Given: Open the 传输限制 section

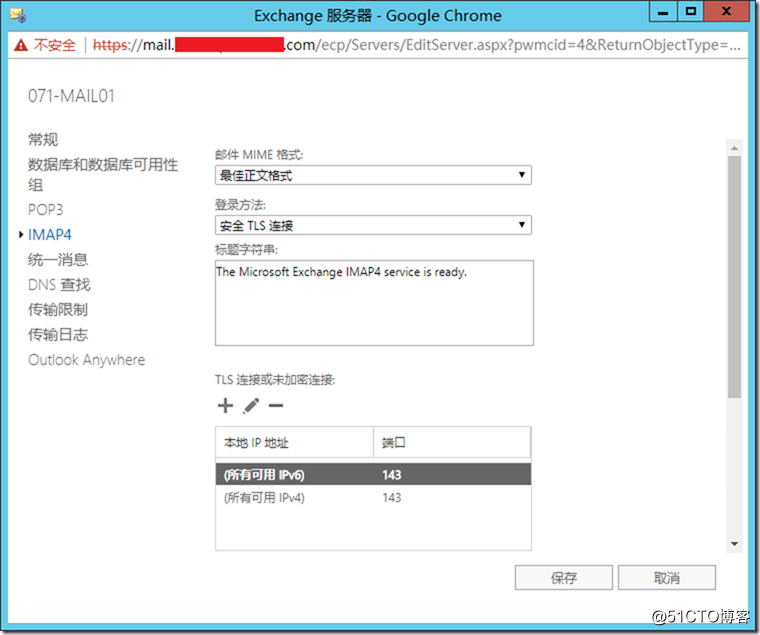Looking at the screenshot, I should (x=58, y=310).
